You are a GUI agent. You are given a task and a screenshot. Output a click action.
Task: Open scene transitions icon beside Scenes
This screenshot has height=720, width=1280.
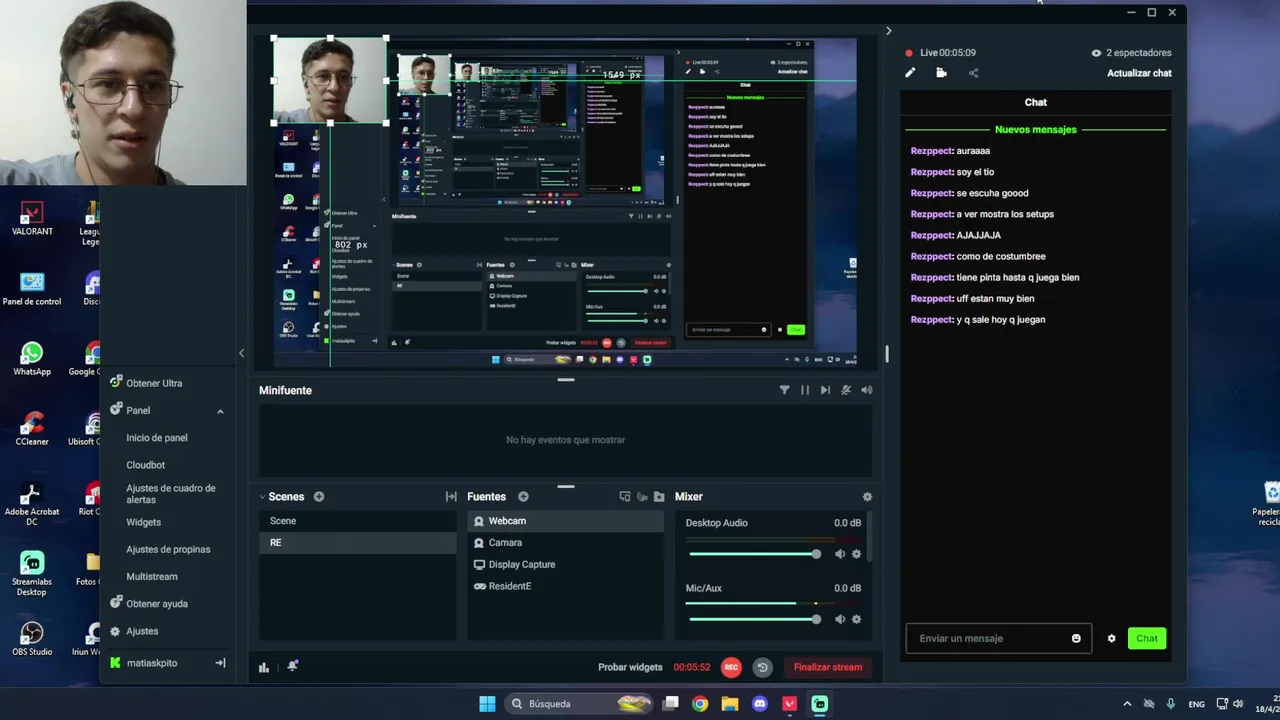pyautogui.click(x=451, y=497)
